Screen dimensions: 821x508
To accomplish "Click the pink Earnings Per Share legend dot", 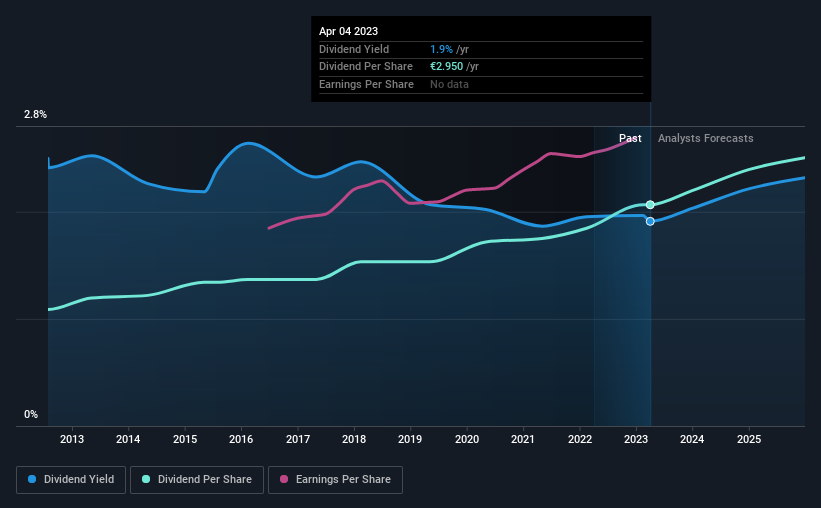I will [284, 479].
